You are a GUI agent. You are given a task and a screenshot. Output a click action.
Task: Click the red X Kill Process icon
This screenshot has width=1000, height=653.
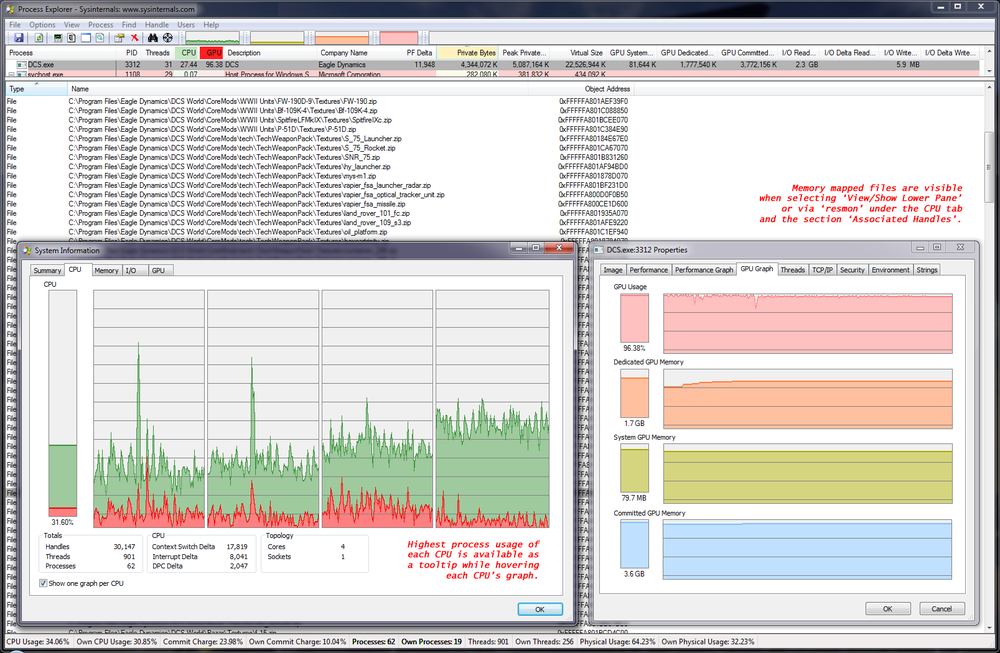134,37
